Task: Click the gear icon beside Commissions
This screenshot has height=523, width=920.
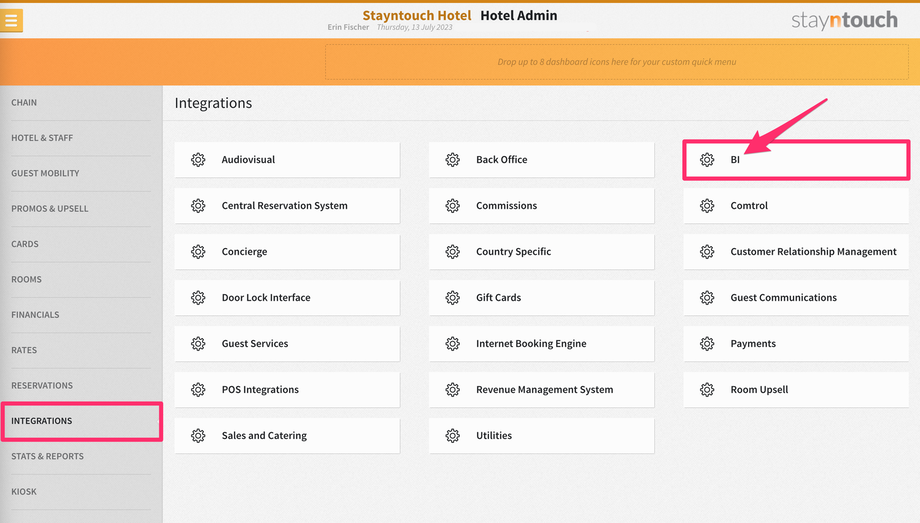Action: (x=452, y=205)
